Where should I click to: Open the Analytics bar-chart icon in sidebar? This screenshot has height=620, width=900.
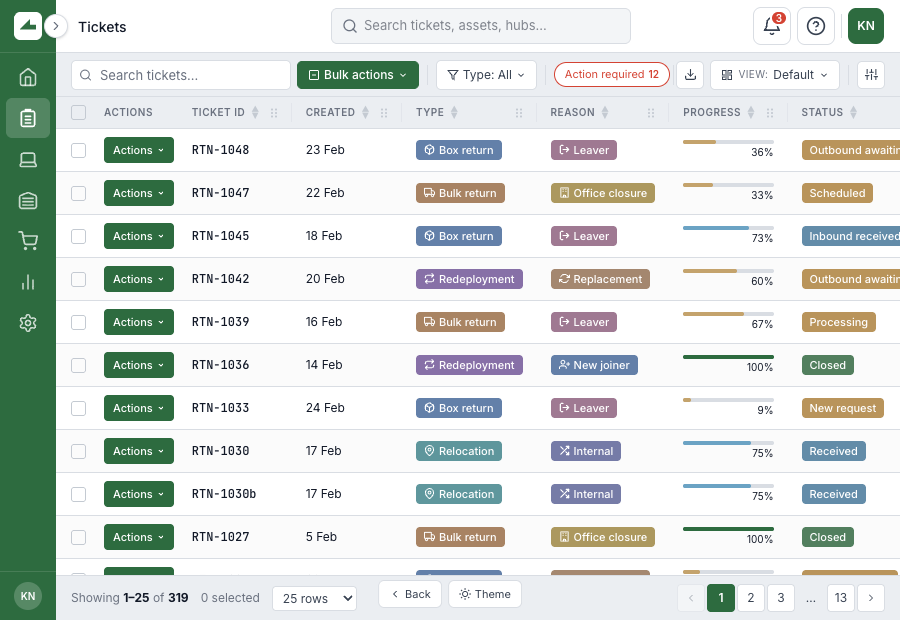click(x=27, y=281)
